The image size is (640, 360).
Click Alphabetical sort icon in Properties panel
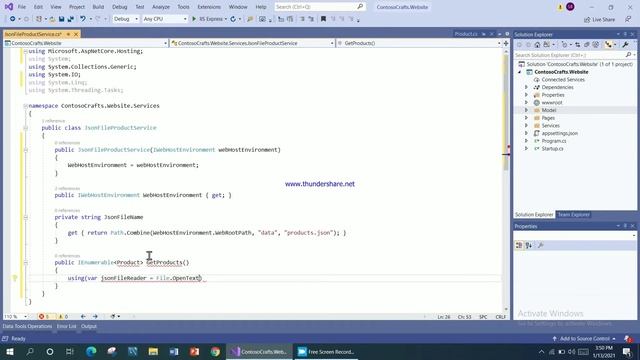click(x=529, y=245)
